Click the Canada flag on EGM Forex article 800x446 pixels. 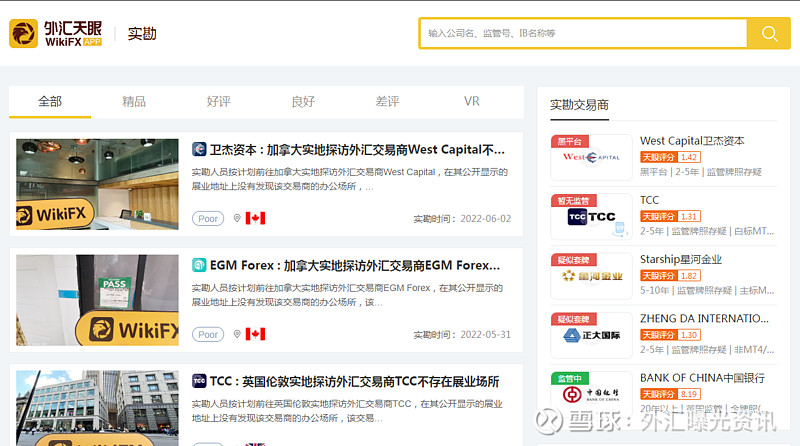tap(255, 334)
